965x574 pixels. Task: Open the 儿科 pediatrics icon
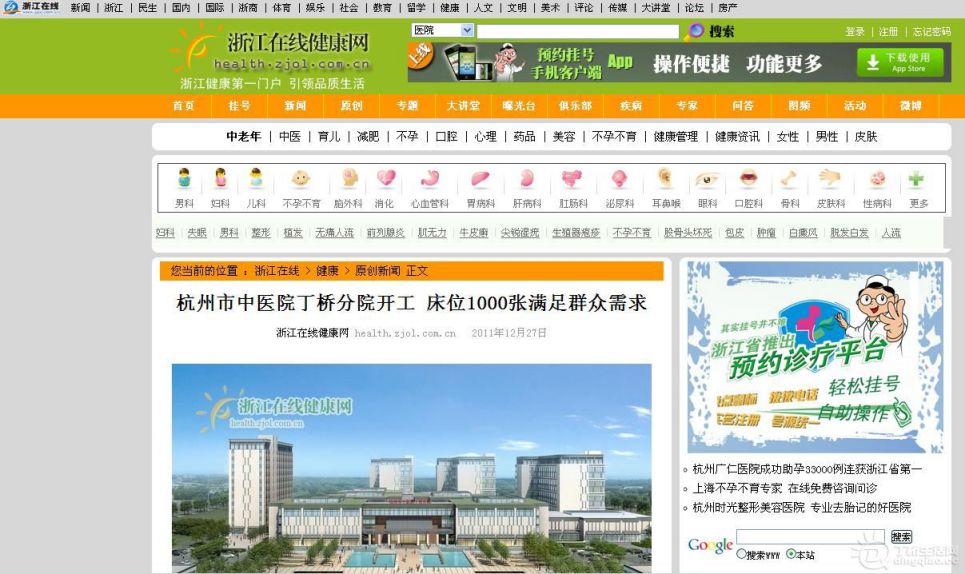point(256,180)
